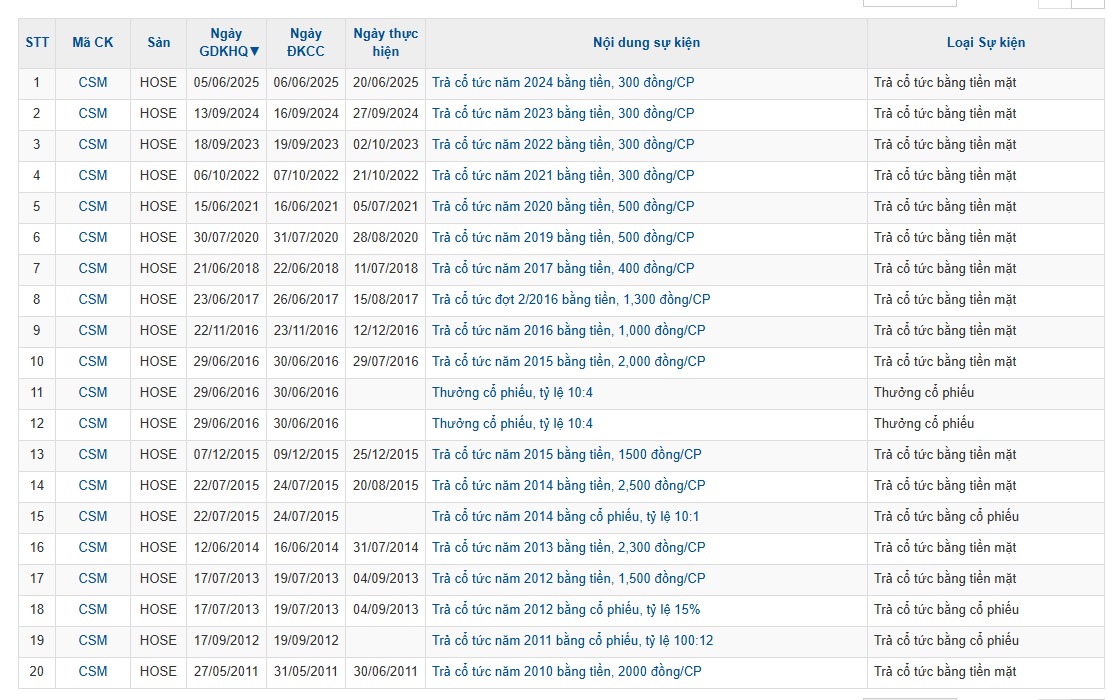Click the Mã CK column header
Screen dimensions: 1108x700
93,42
